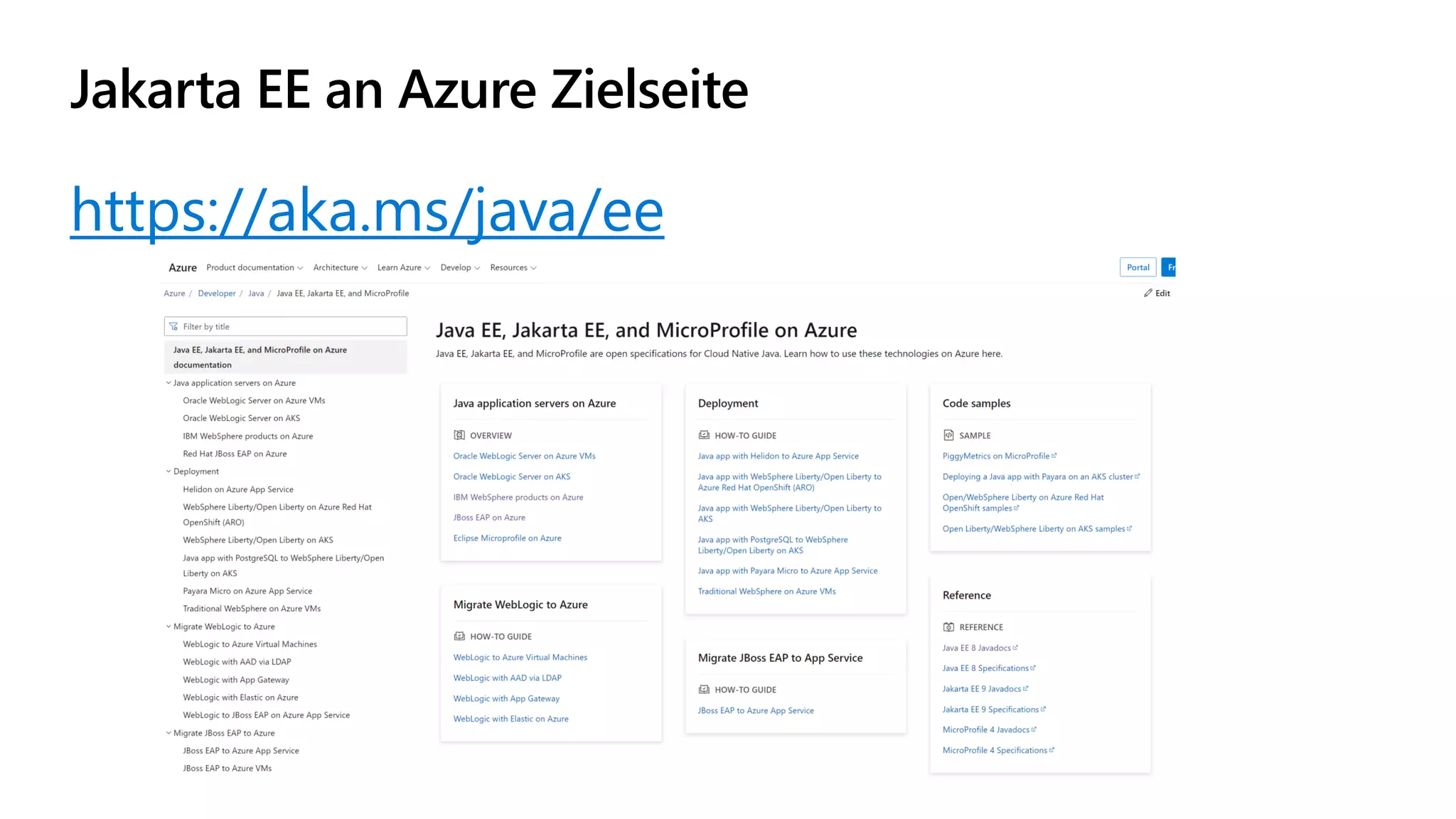Open Traditional WebSphere on Azure VMs sidebar item
Image resolution: width=1456 pixels, height=819 pixels.
point(252,609)
